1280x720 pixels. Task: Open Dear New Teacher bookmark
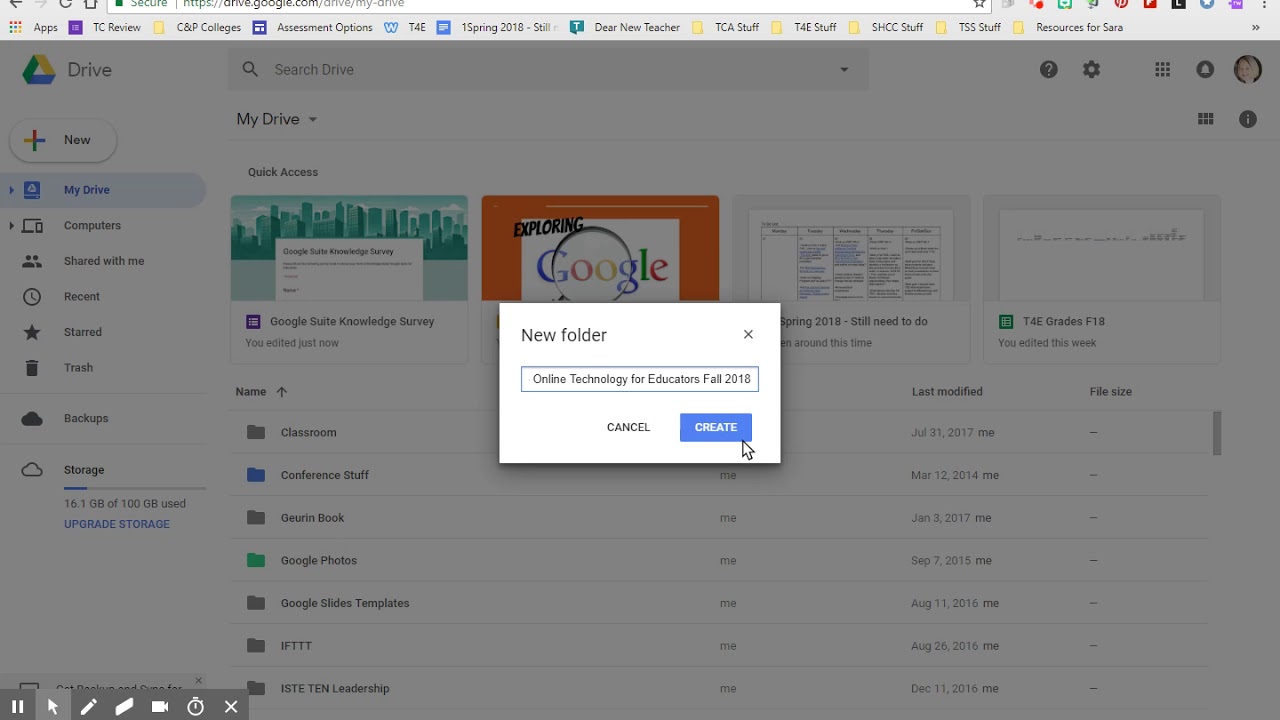point(625,28)
